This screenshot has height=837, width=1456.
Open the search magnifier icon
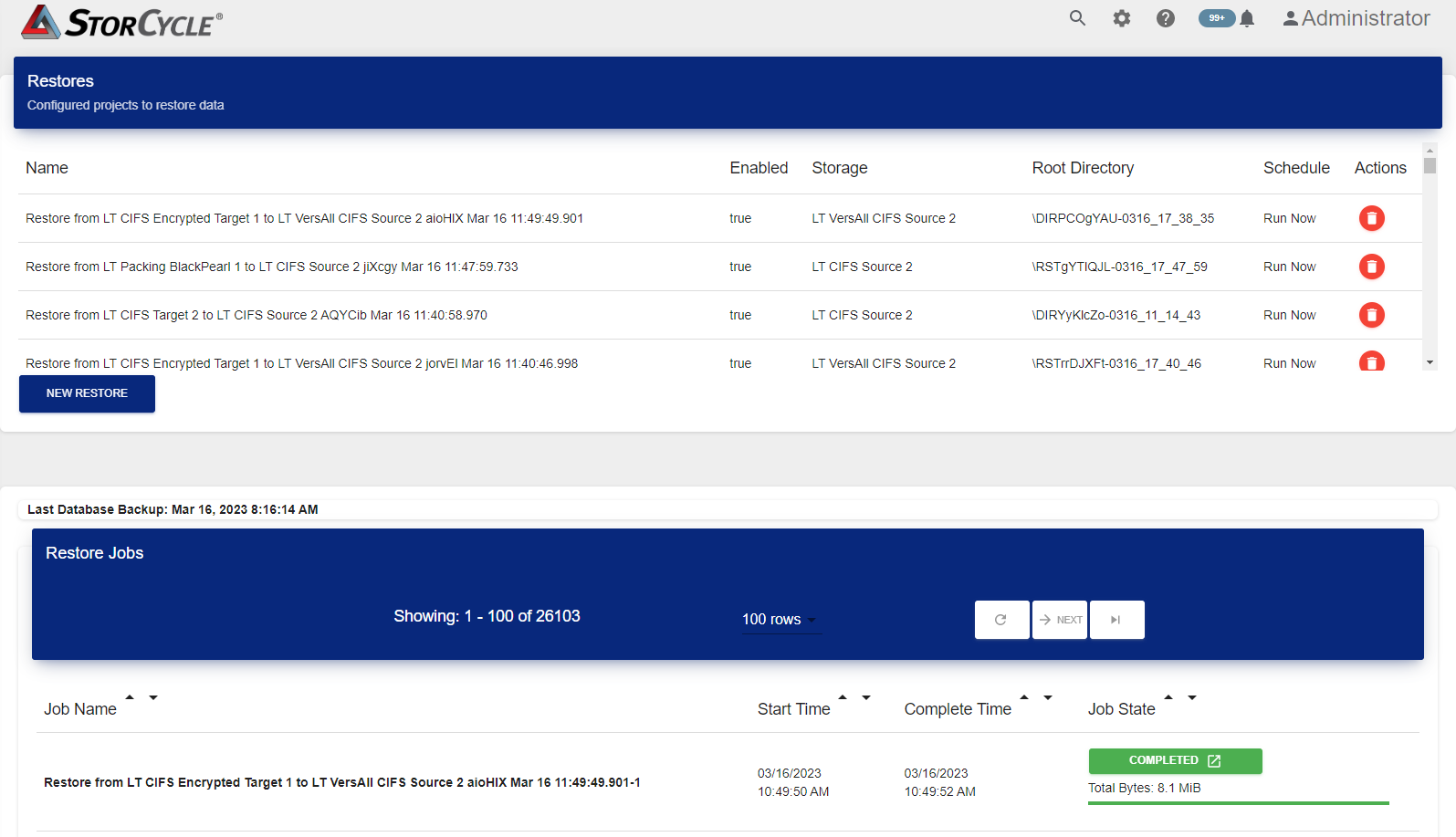click(1077, 18)
